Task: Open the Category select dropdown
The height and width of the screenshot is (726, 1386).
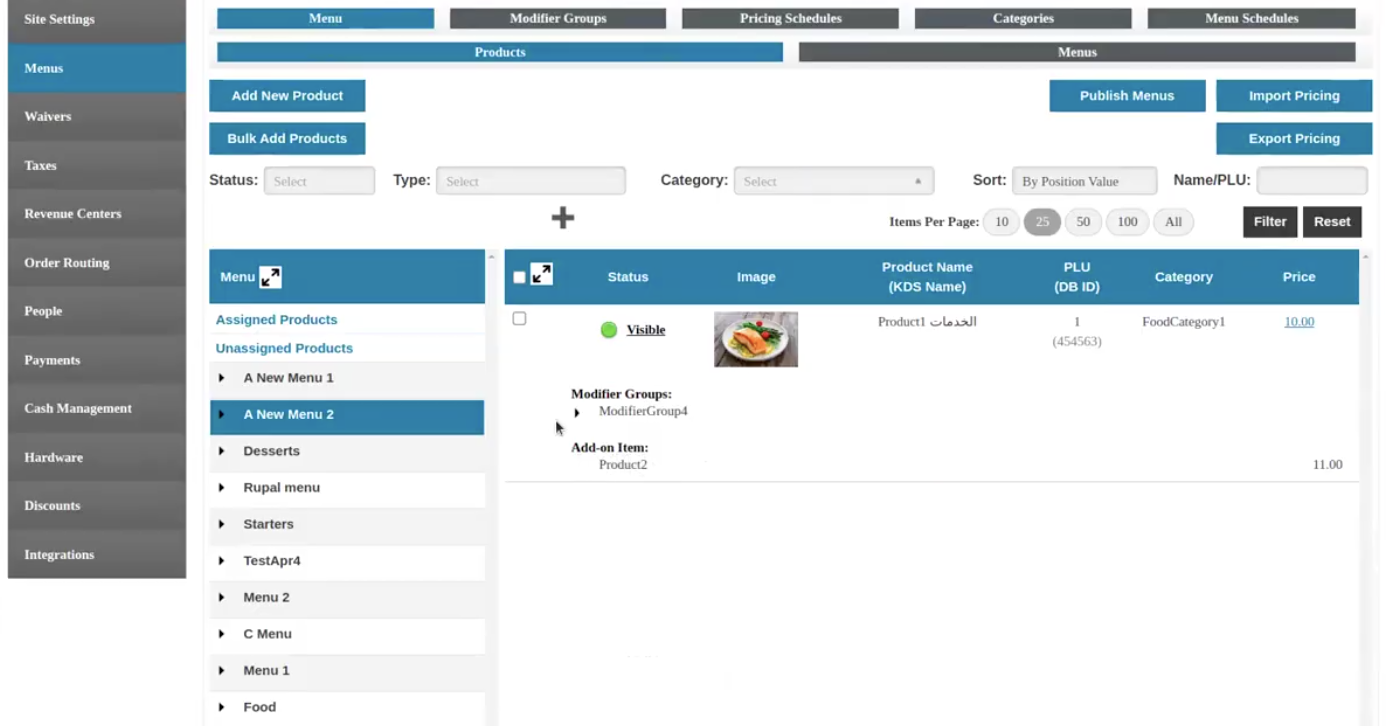Action: [834, 181]
